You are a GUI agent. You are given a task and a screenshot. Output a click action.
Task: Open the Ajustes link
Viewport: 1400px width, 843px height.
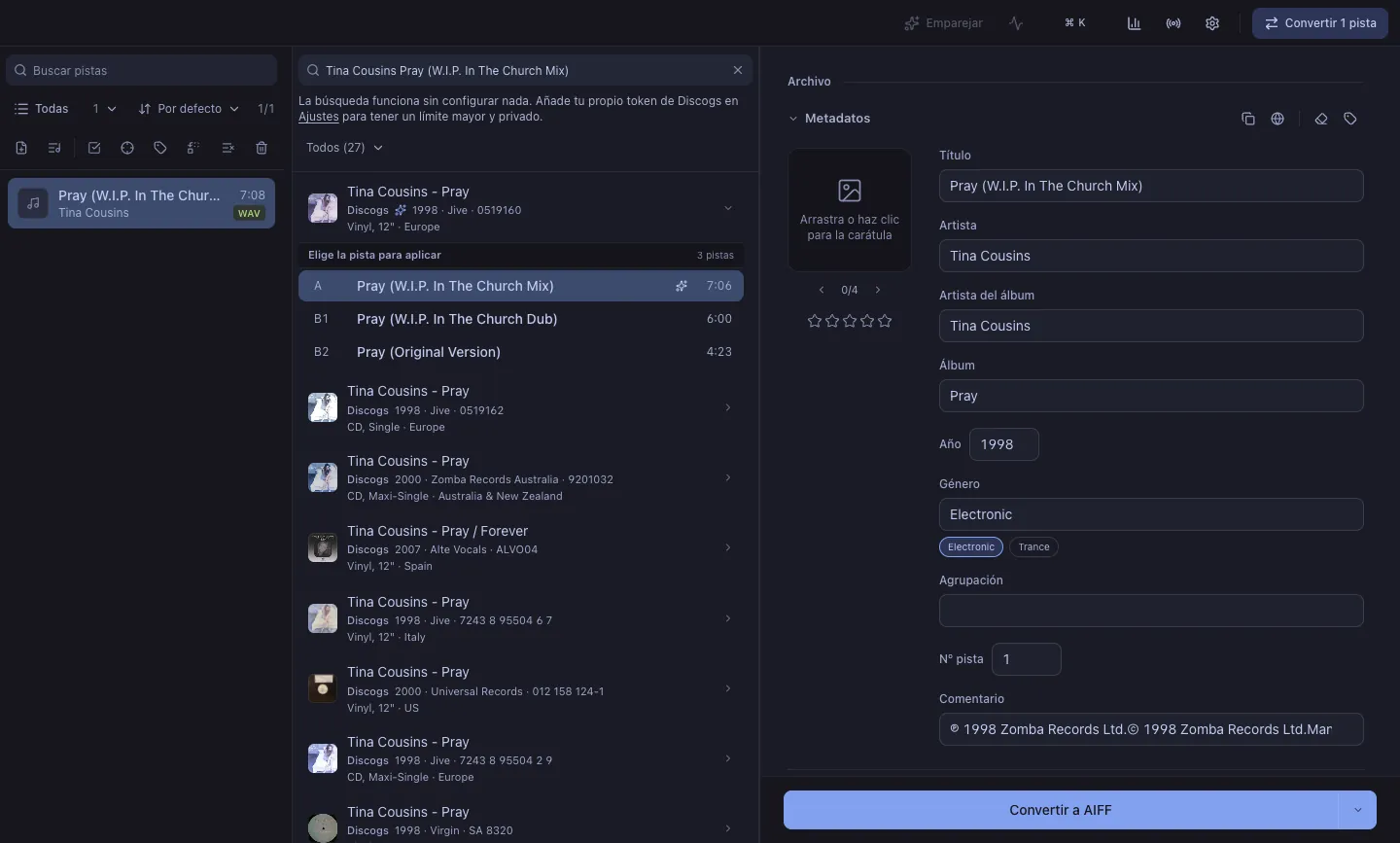tap(319, 117)
